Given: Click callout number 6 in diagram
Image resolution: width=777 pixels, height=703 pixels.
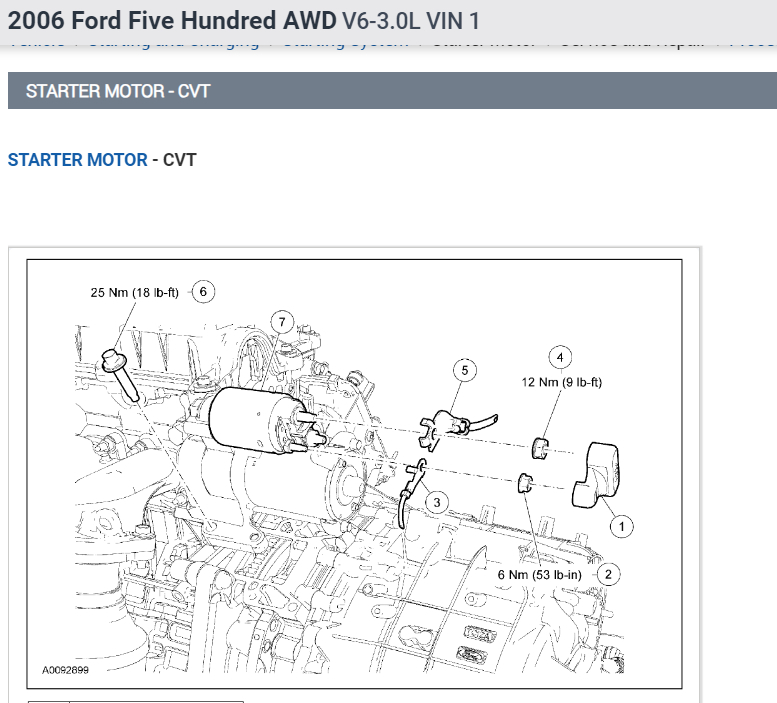Looking at the screenshot, I should click(x=203, y=291).
